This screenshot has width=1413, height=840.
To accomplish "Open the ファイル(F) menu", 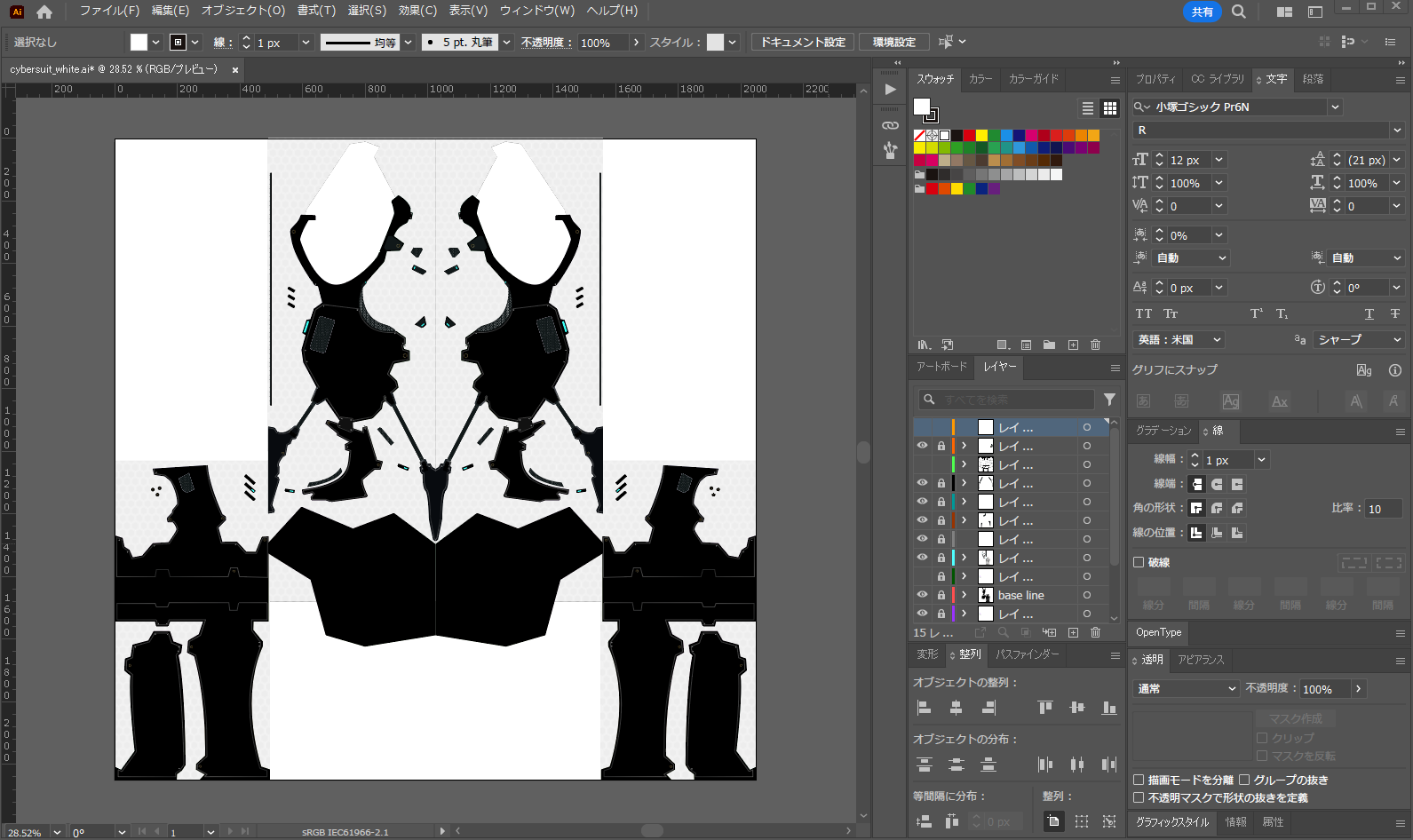I will pos(109,11).
